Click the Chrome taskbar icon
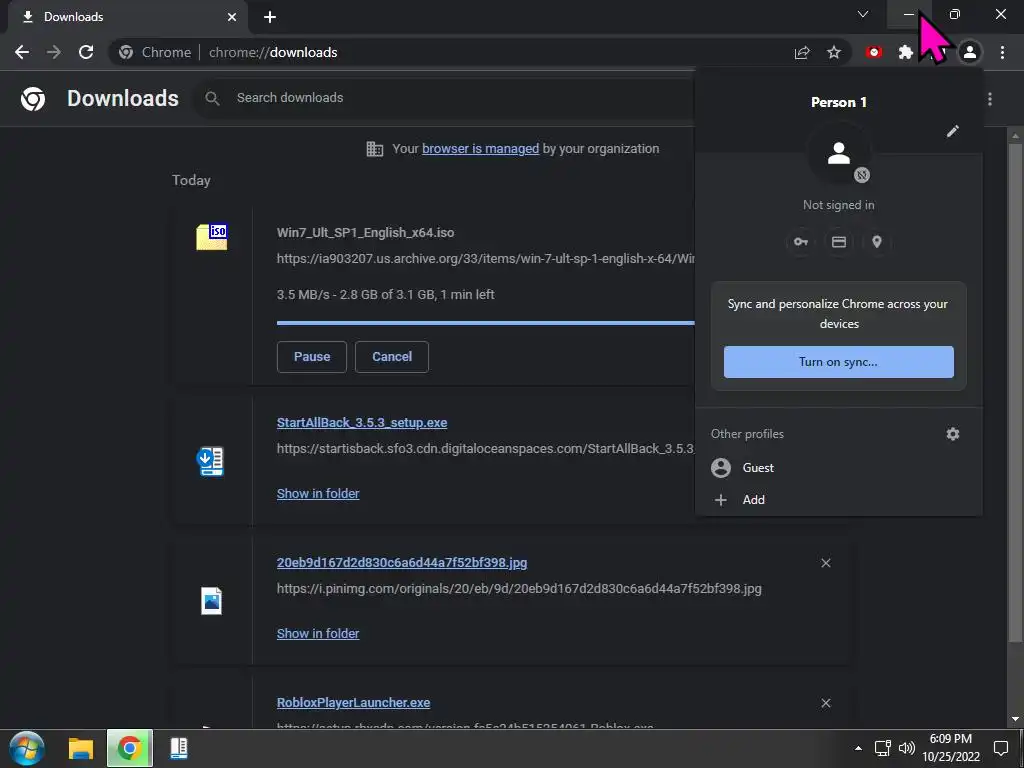The height and width of the screenshot is (768, 1024). (129, 748)
